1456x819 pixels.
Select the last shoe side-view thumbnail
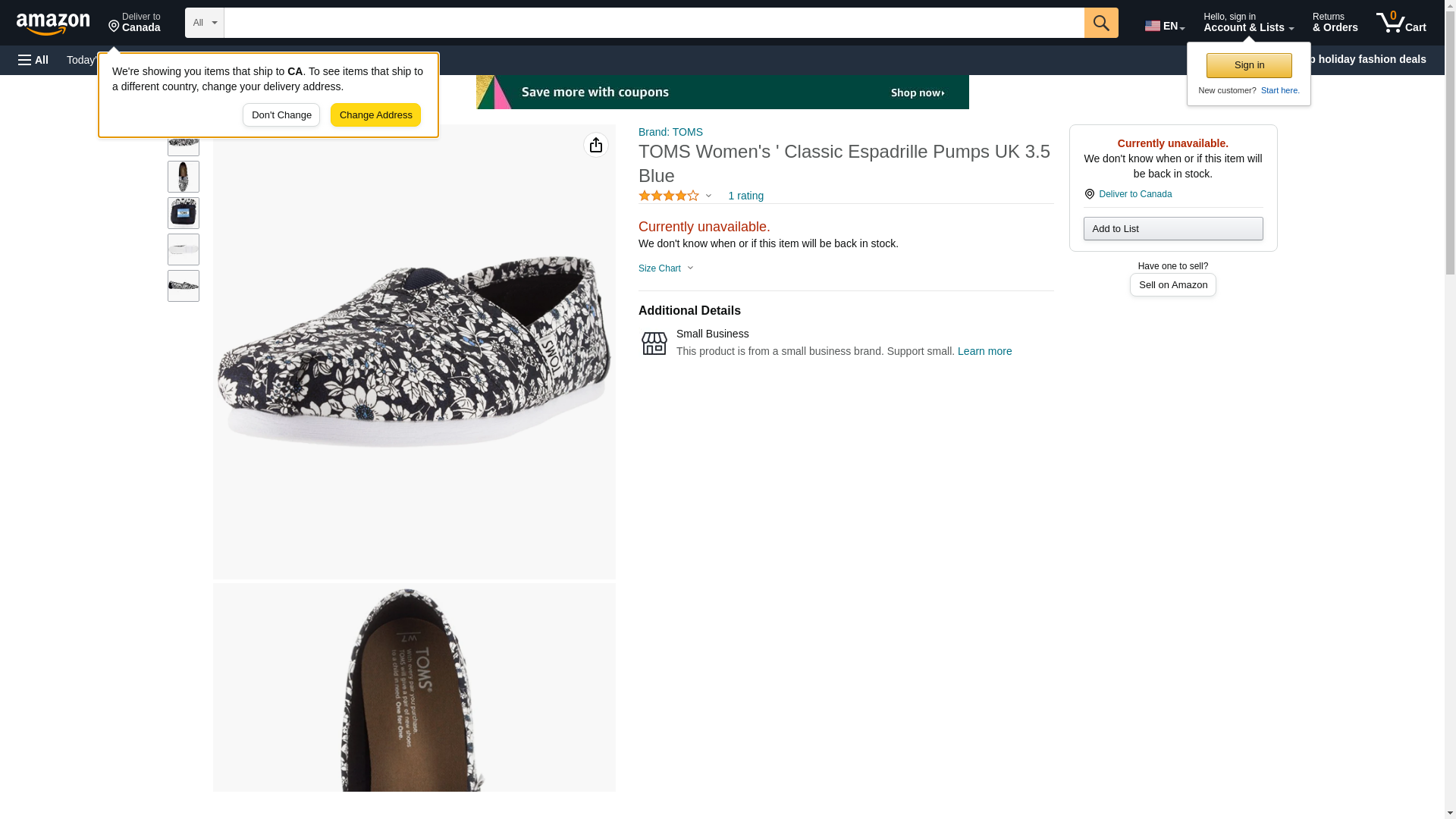[x=184, y=286]
